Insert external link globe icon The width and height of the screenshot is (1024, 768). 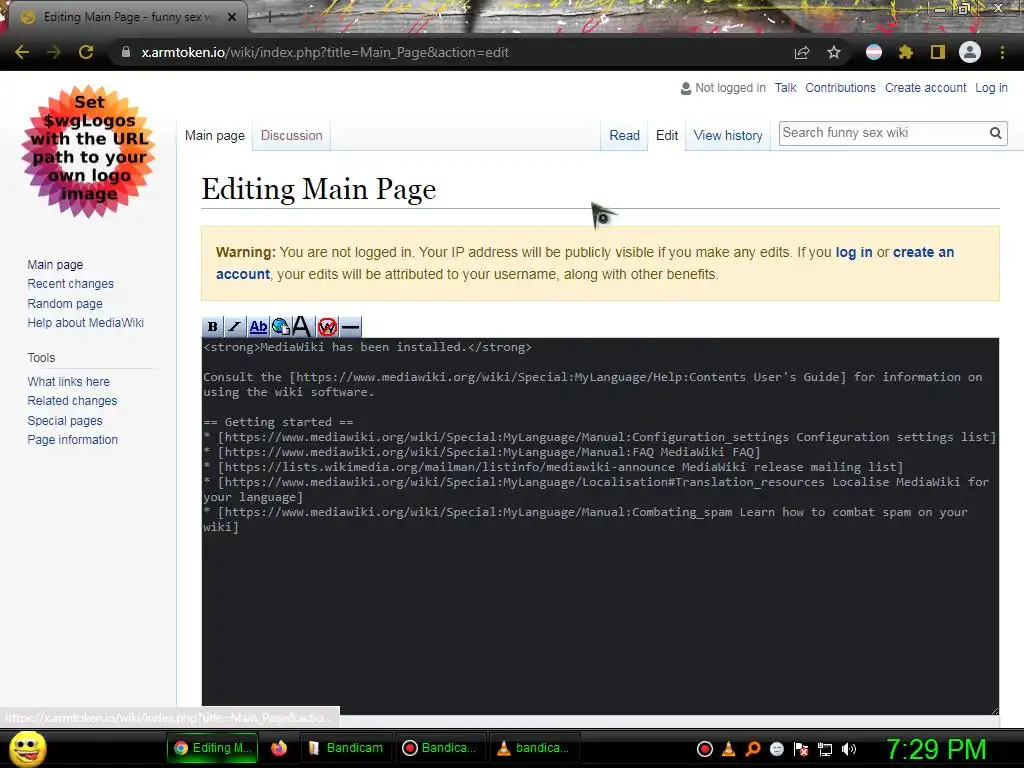click(281, 327)
